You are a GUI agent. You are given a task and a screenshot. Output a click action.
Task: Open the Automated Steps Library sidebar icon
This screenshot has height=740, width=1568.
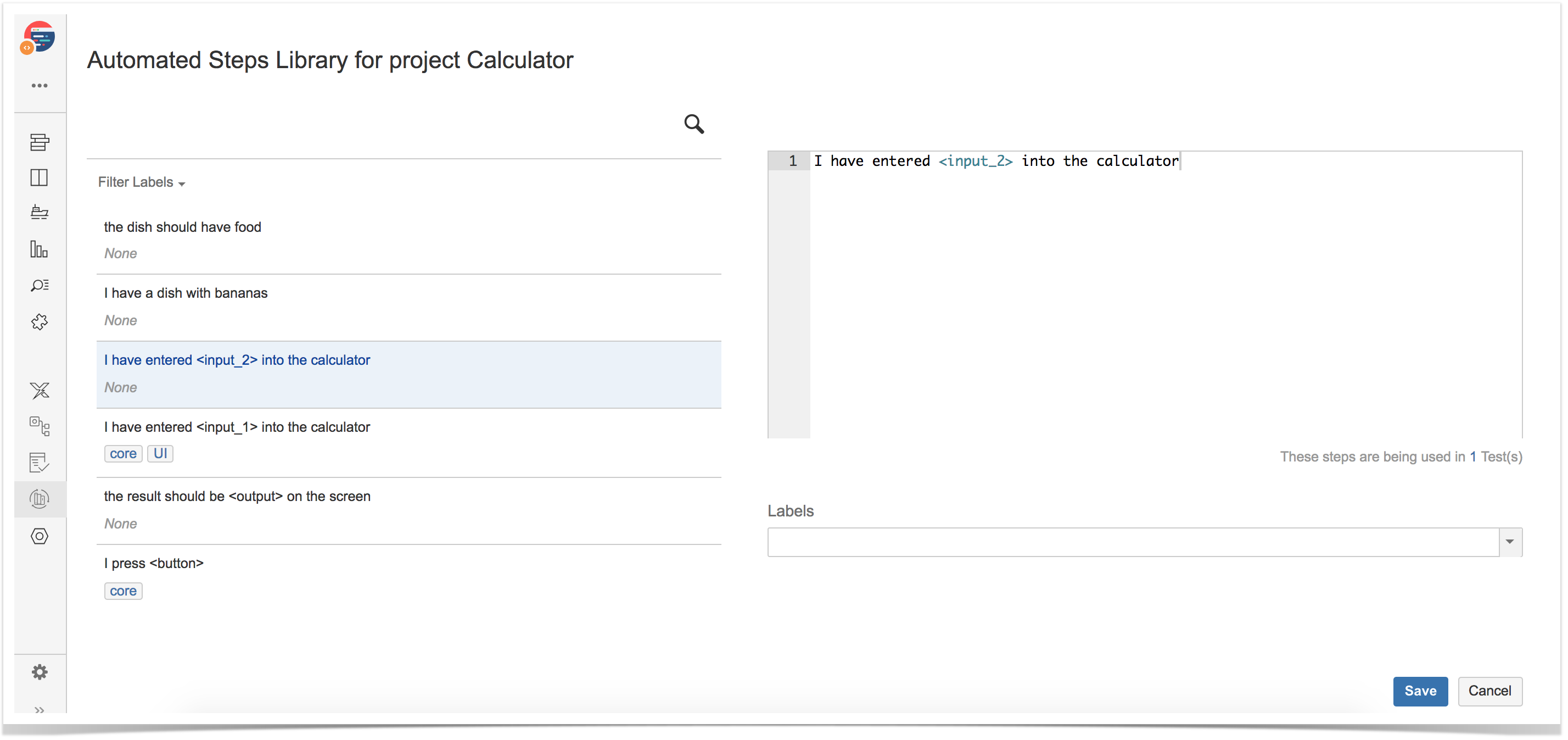point(40,499)
